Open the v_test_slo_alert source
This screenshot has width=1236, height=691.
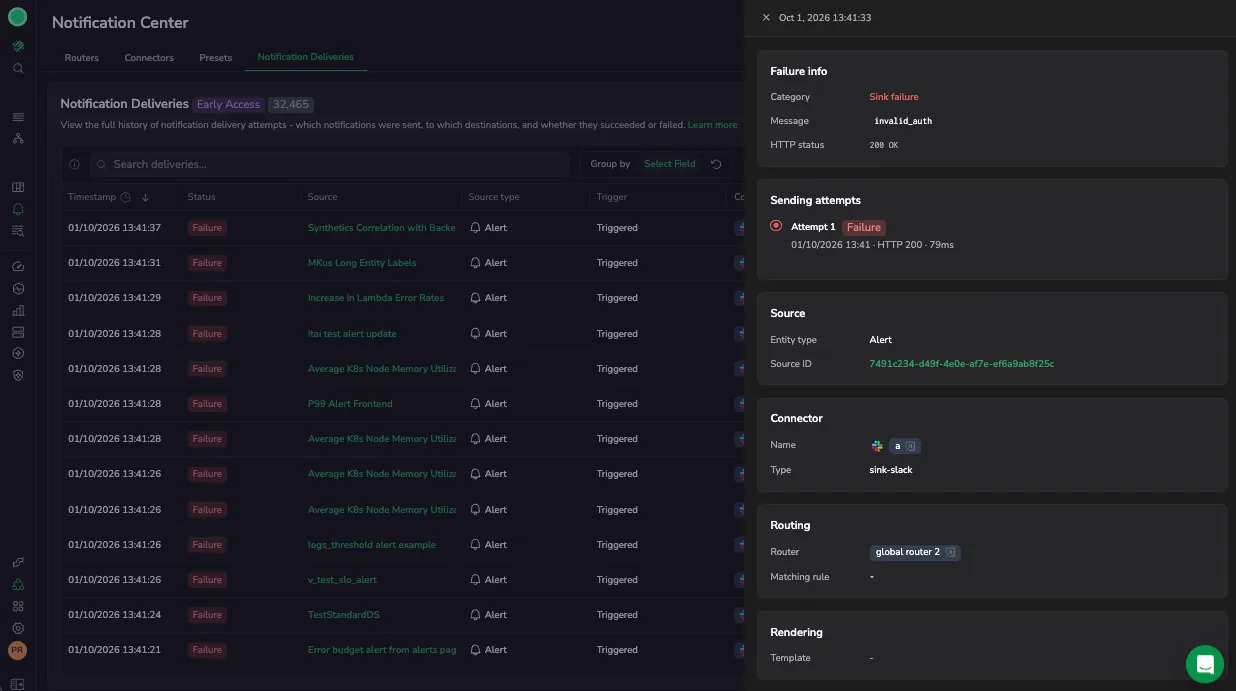342,580
